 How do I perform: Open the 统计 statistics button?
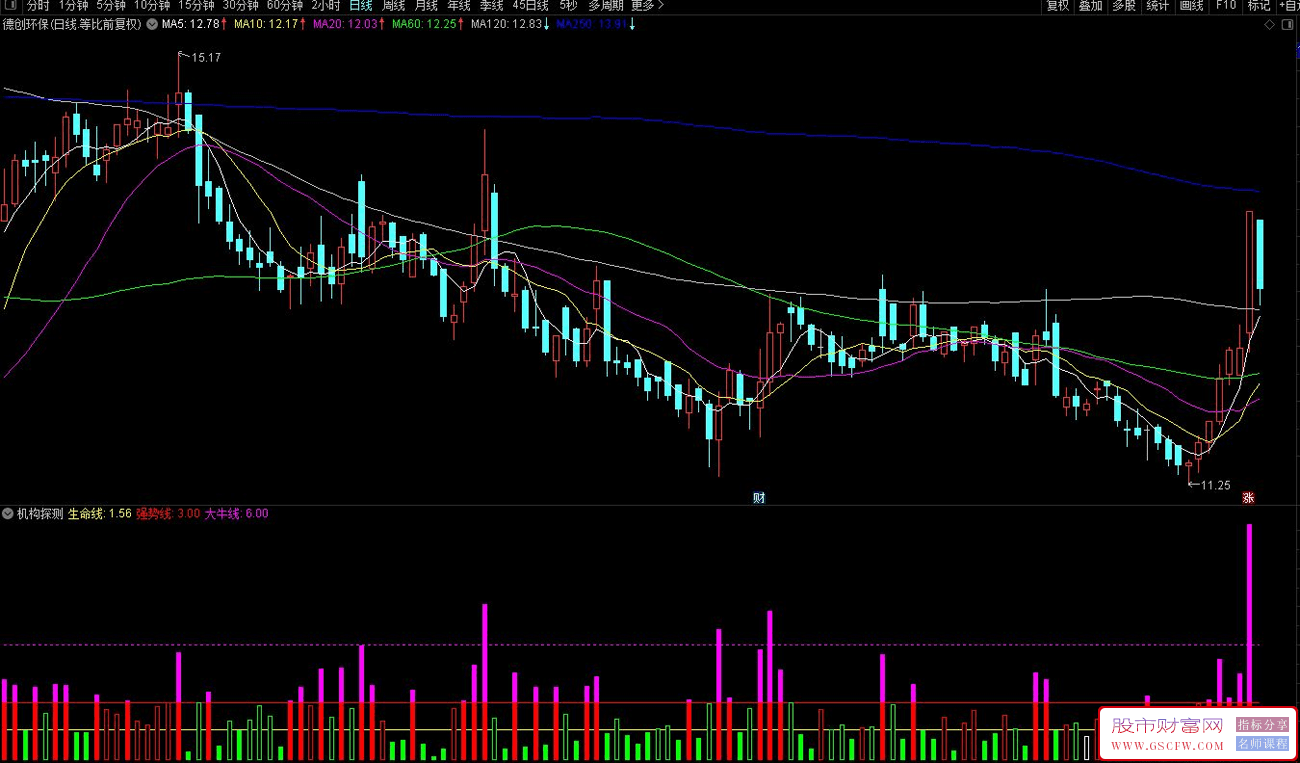click(x=1158, y=6)
